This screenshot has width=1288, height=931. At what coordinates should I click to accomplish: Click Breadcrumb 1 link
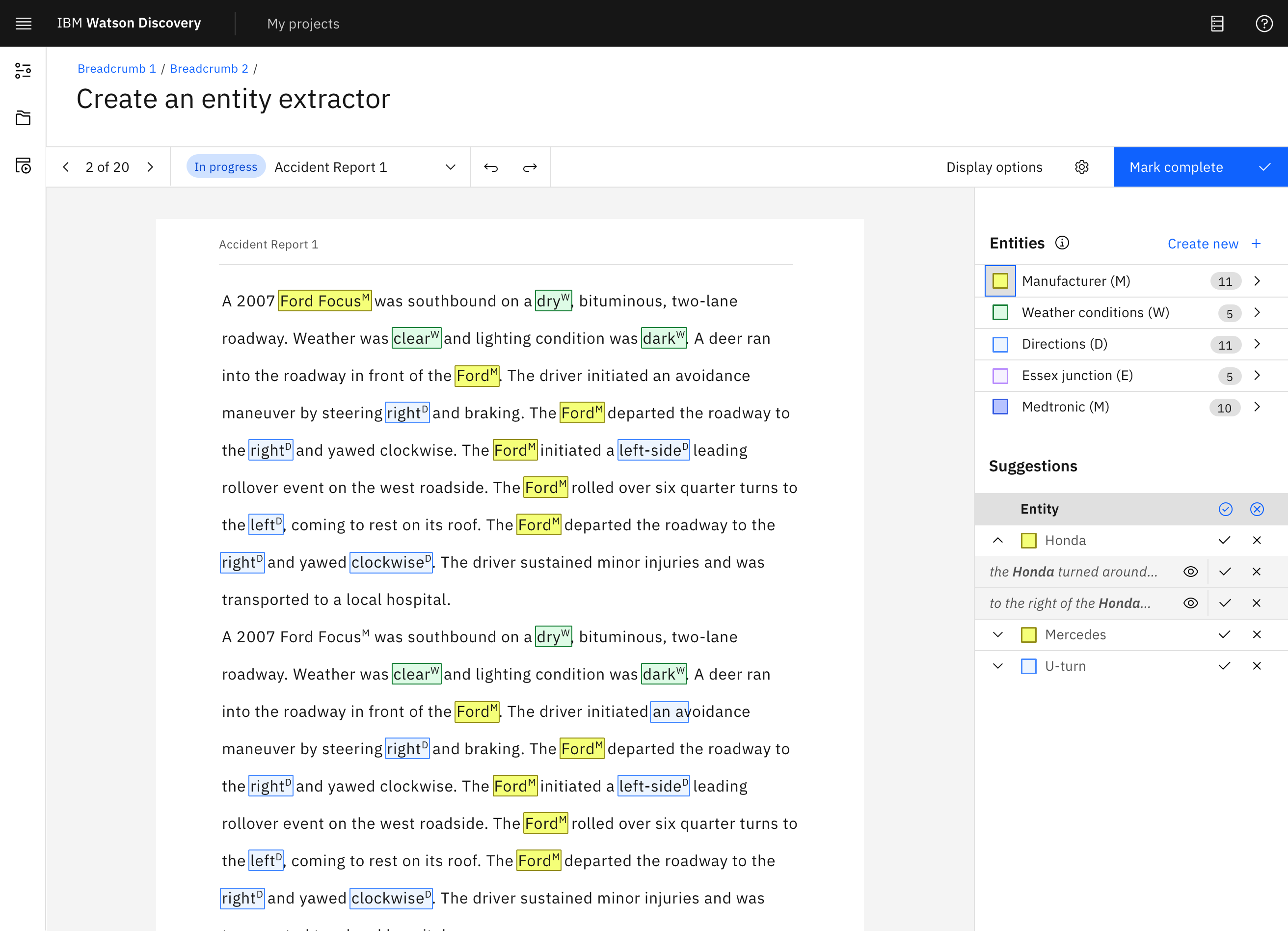click(116, 69)
